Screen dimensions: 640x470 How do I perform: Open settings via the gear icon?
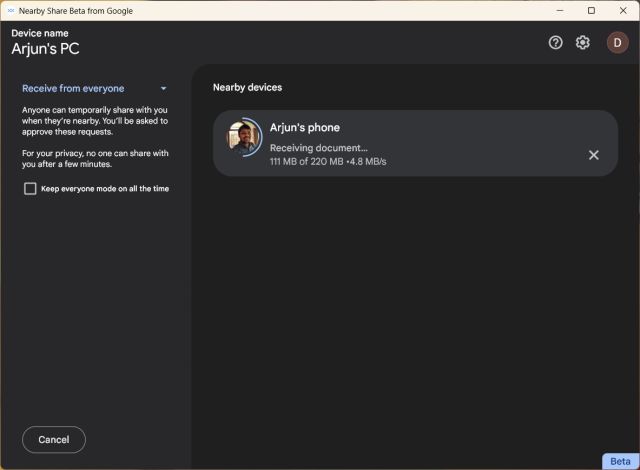pos(582,42)
